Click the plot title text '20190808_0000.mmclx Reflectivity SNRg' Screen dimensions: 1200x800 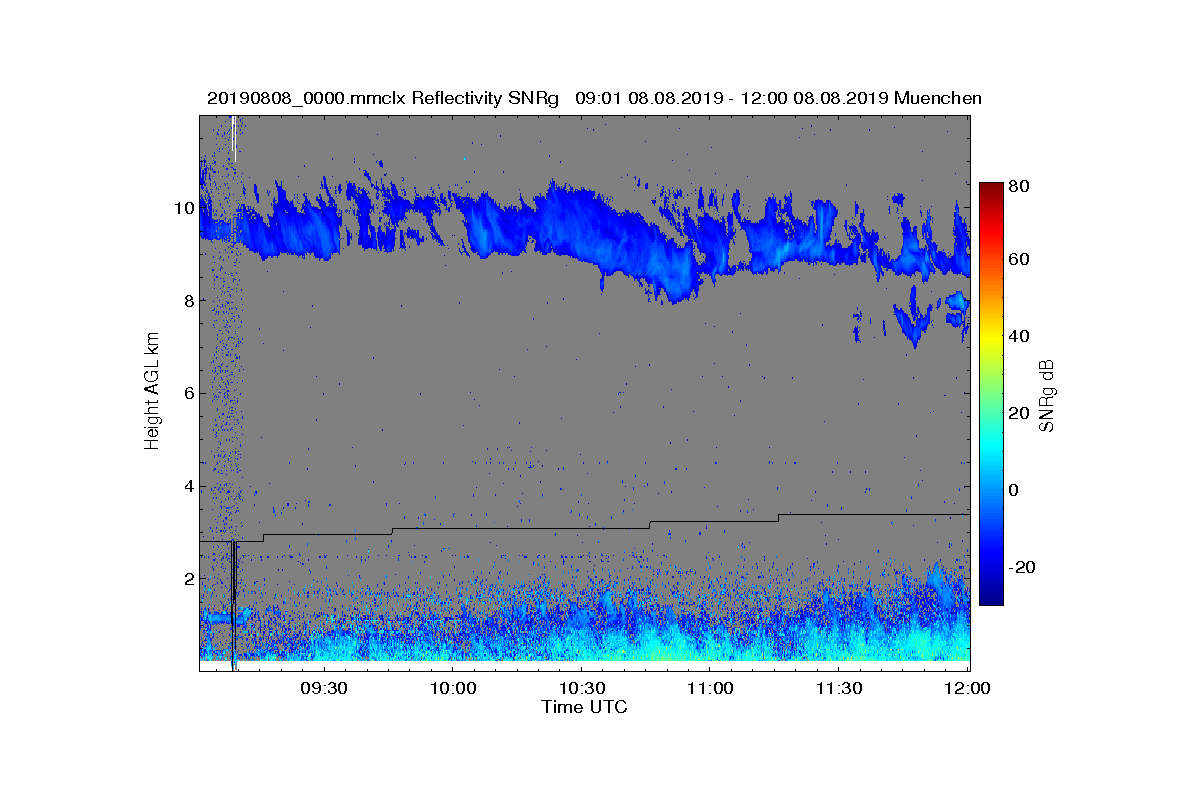coord(382,98)
